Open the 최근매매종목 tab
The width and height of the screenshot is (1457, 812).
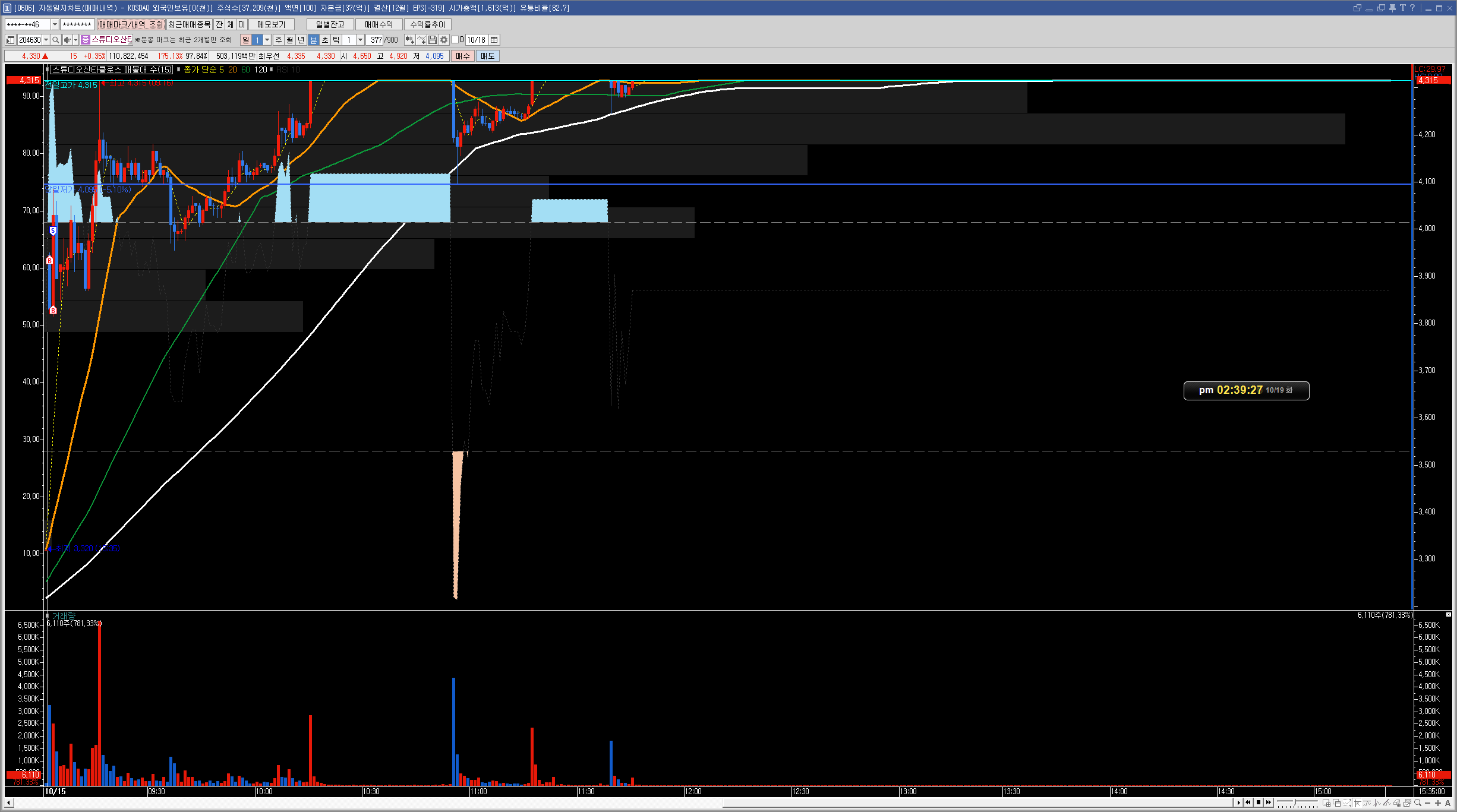tap(189, 24)
